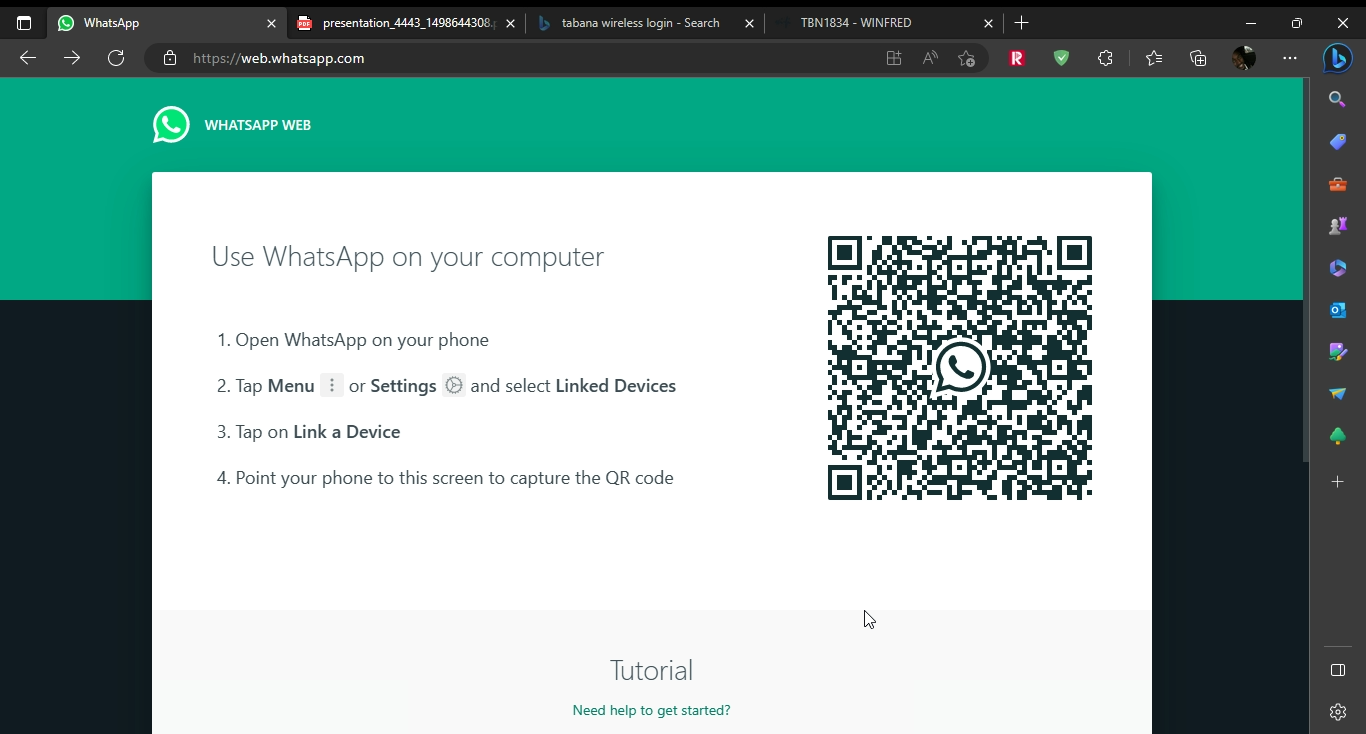Open the sidebar settings gear icon
The width and height of the screenshot is (1366, 734).
pos(1338,712)
